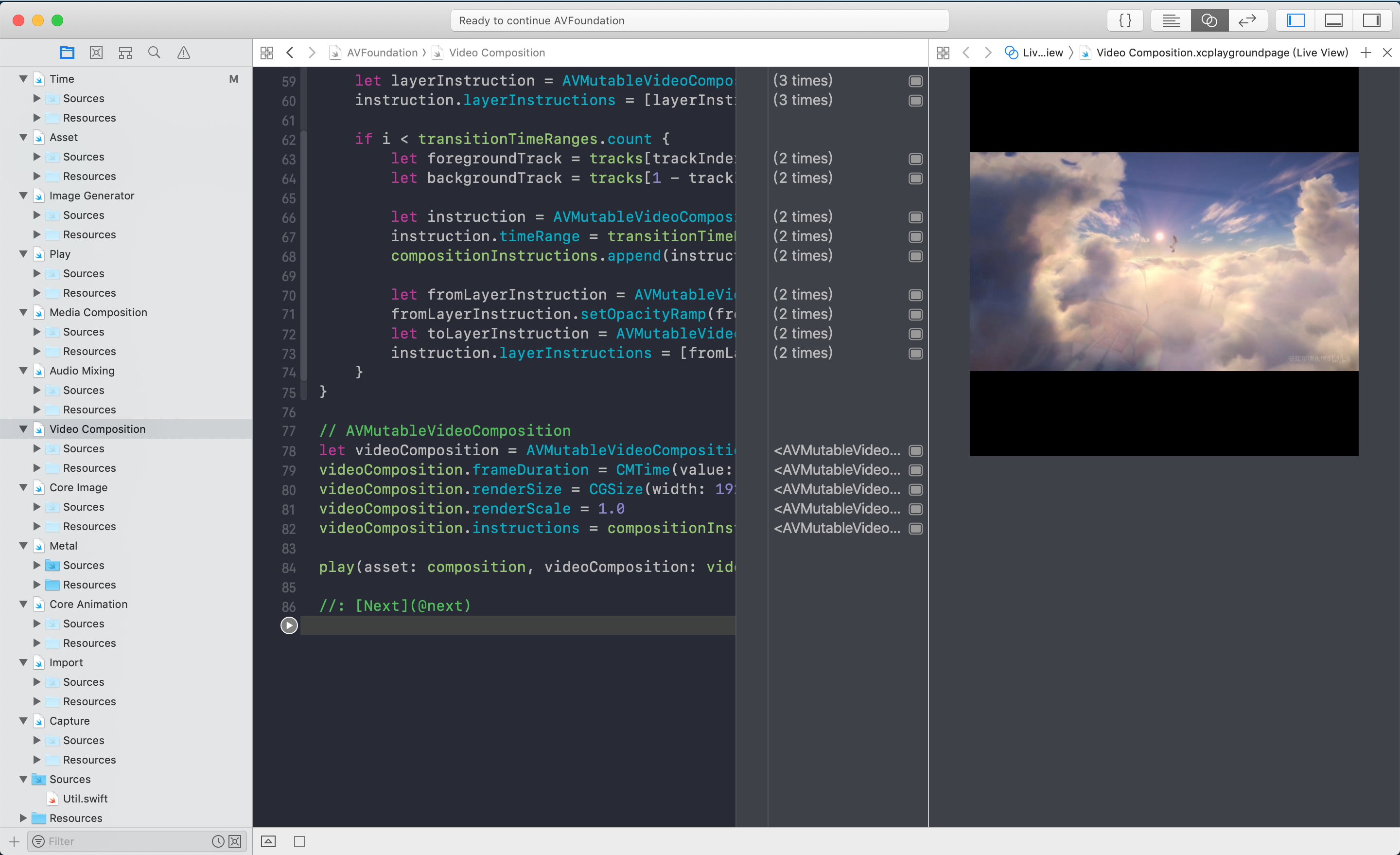1400x855 pixels.
Task: Add a new assistant editor pane
Action: pos(1366,53)
